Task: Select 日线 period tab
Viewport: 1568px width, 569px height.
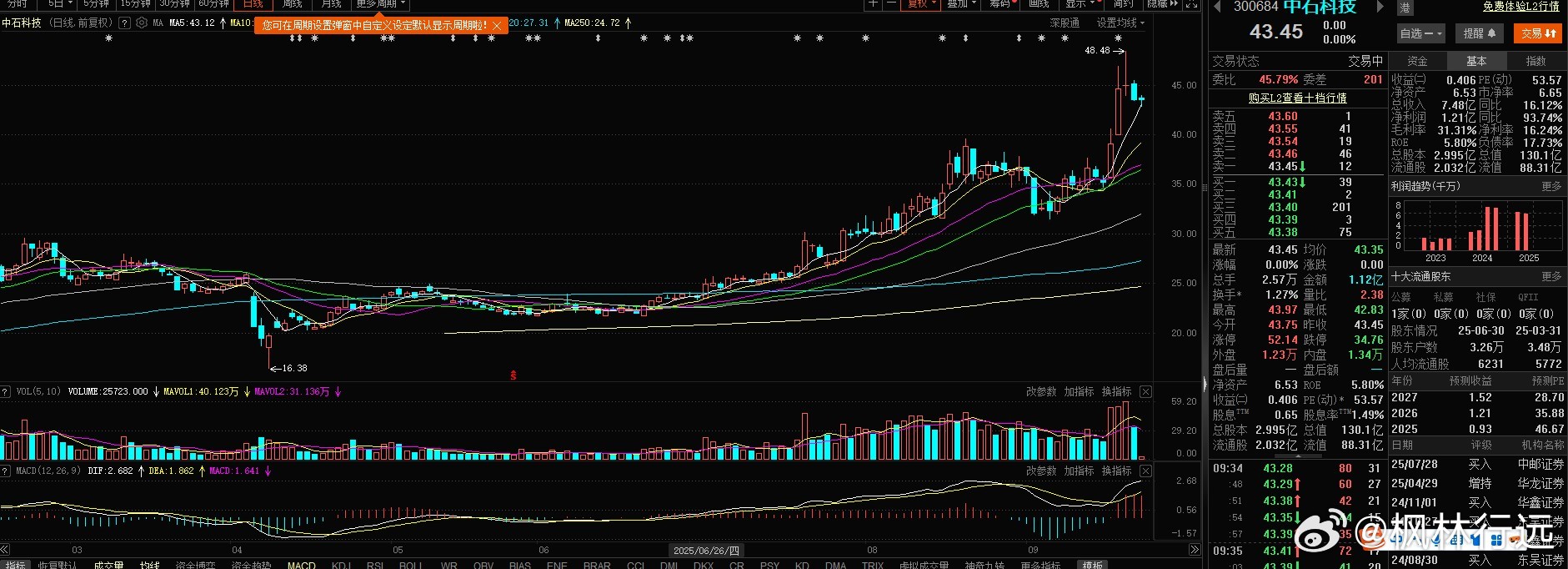Action: tap(253, 4)
